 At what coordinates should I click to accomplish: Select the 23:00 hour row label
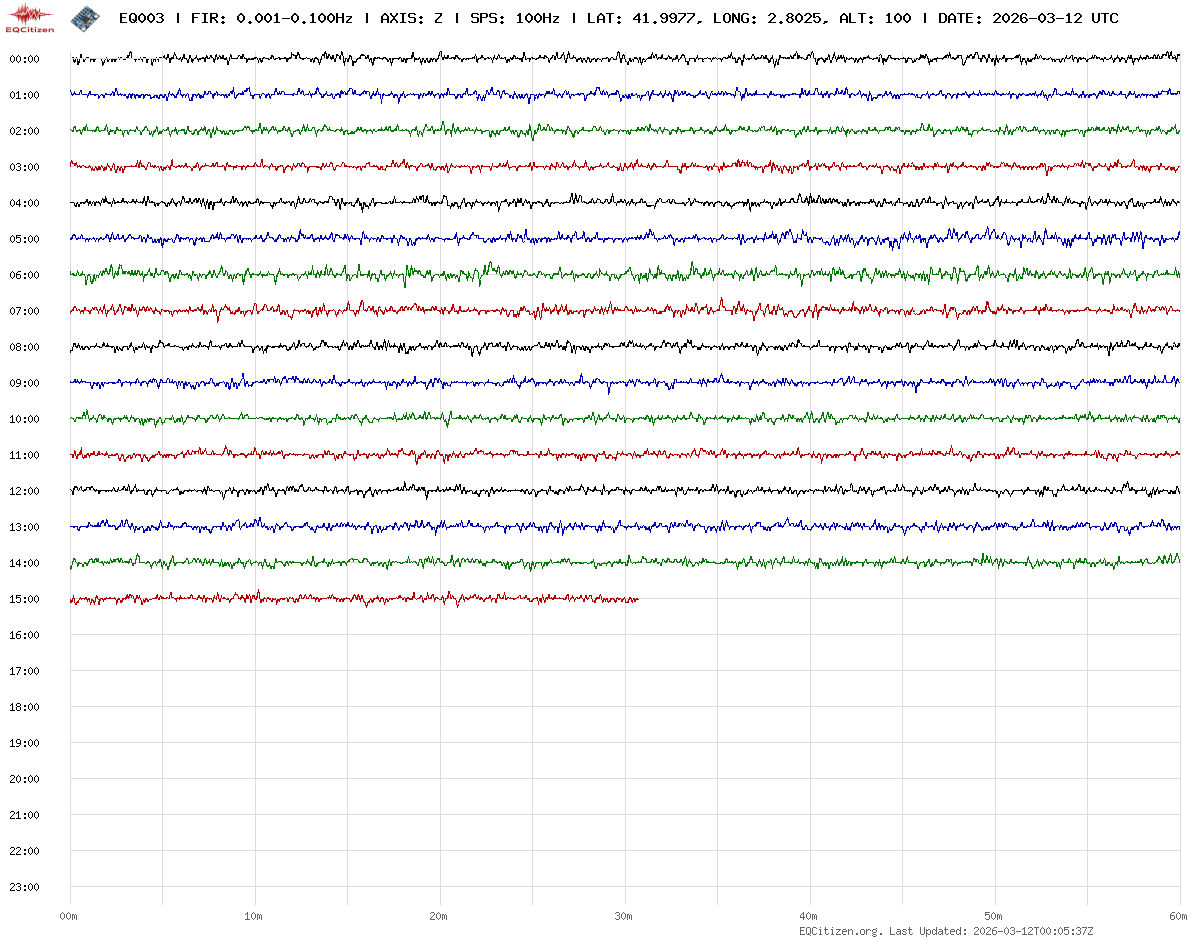[x=24, y=887]
